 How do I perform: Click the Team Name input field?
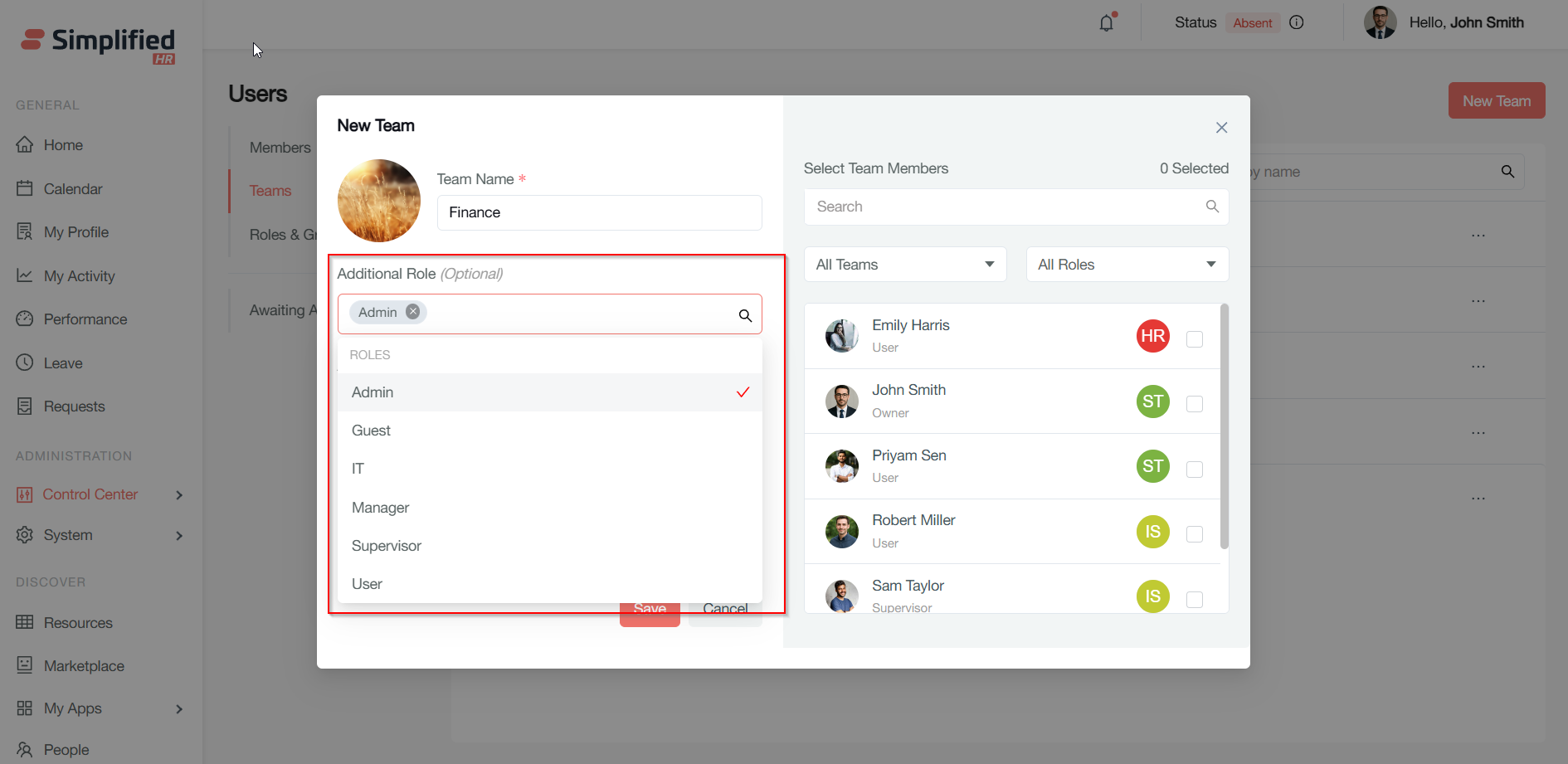(599, 212)
